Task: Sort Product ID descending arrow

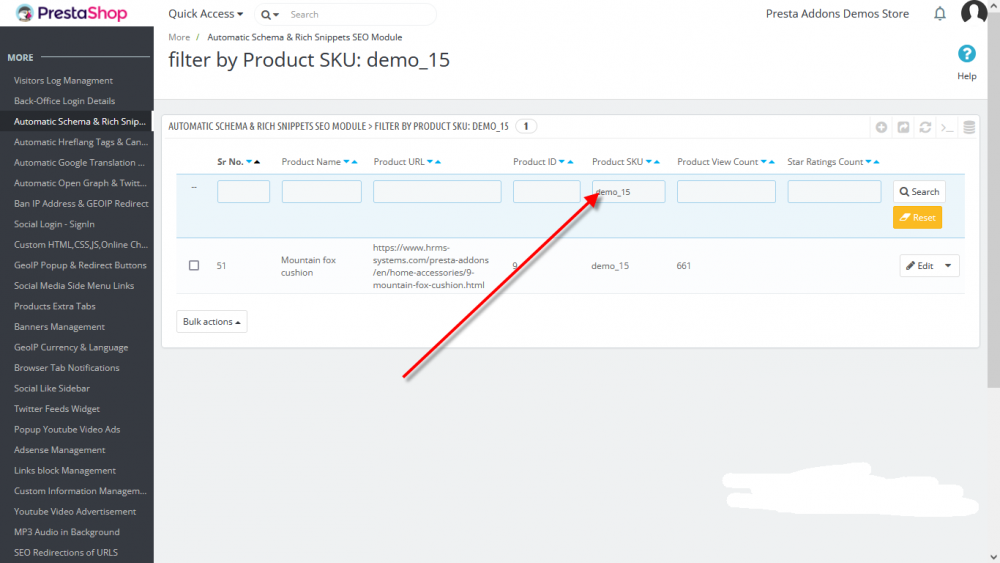Action: [562, 162]
